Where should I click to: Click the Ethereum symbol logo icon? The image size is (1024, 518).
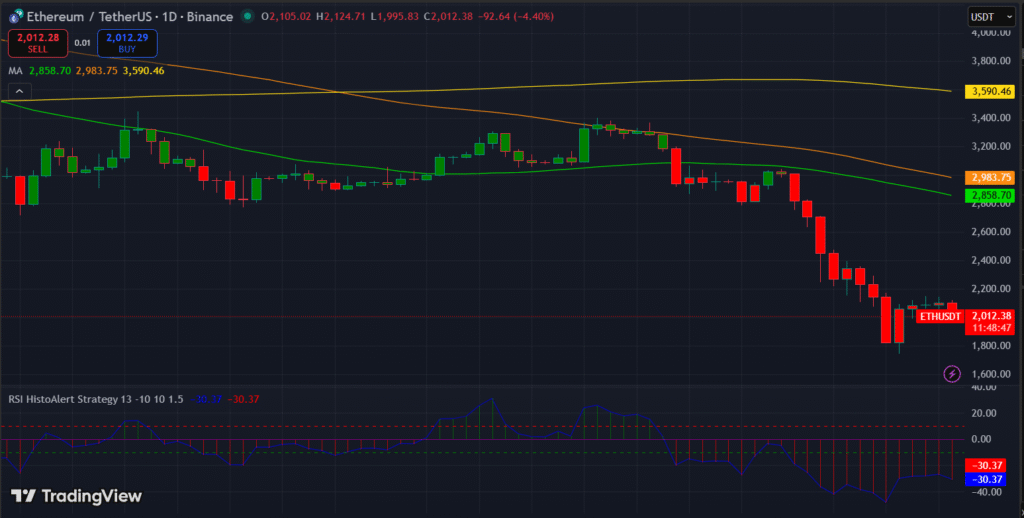[13, 15]
